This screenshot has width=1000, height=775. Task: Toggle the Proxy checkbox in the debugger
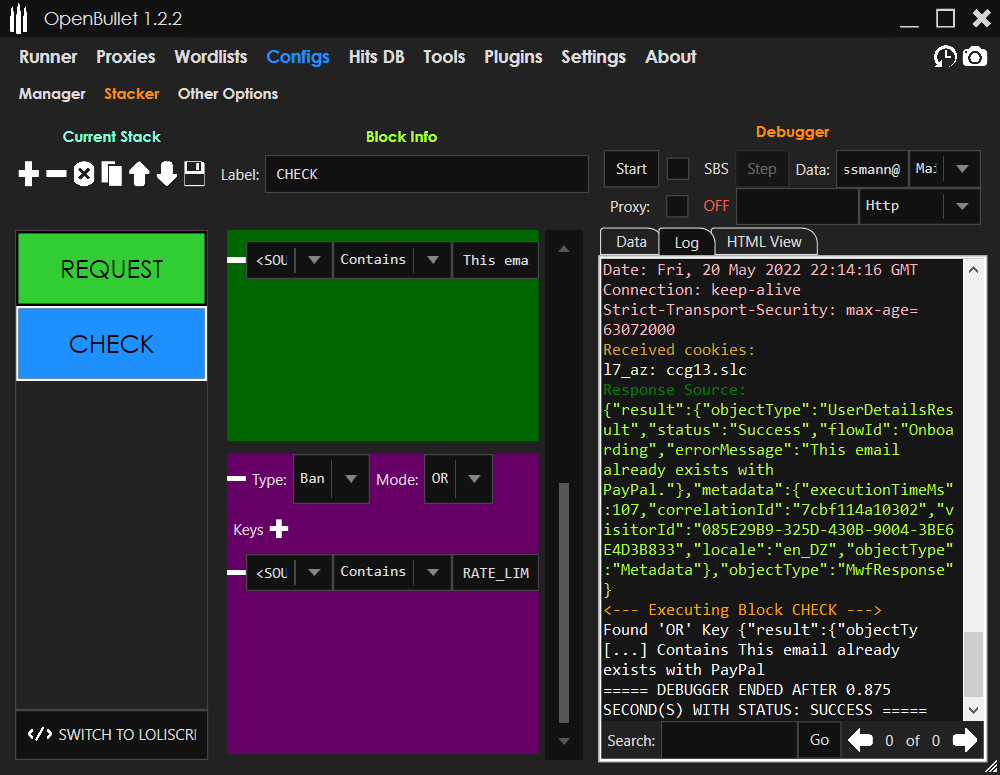click(x=677, y=206)
